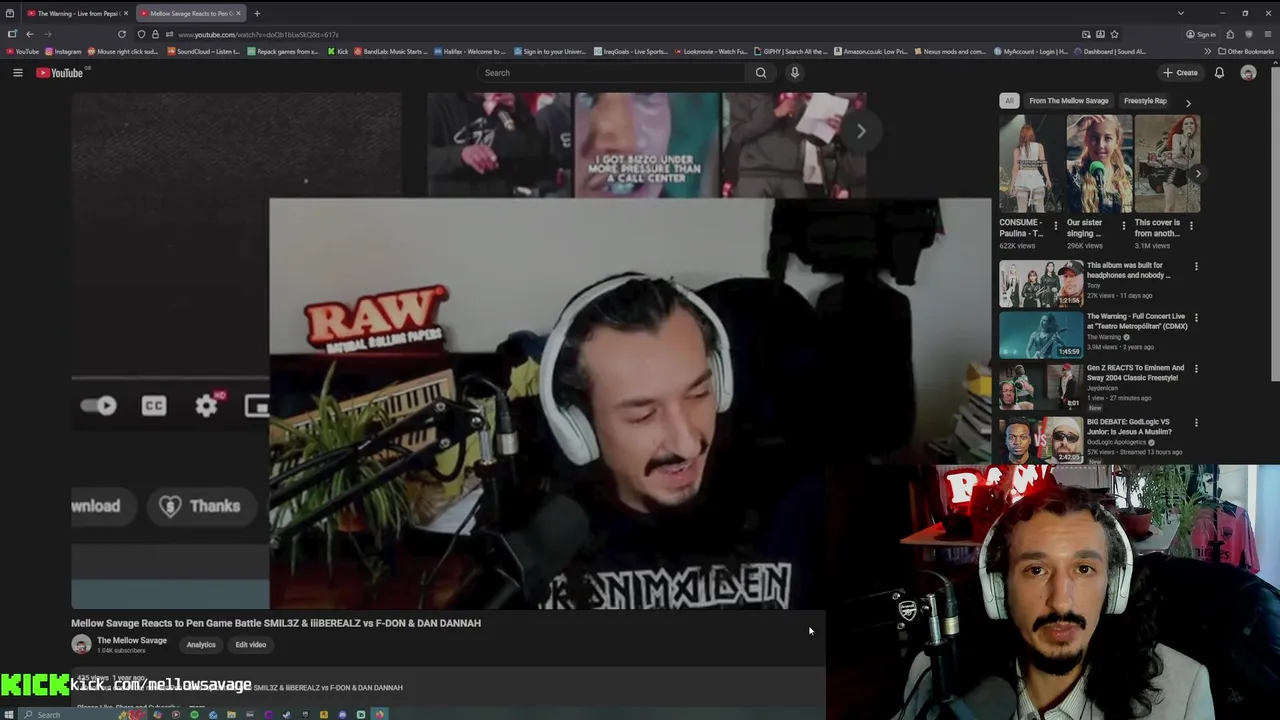Viewport: 1280px width, 720px height.
Task: Click the Thanks button in the video
Action: pos(200,506)
